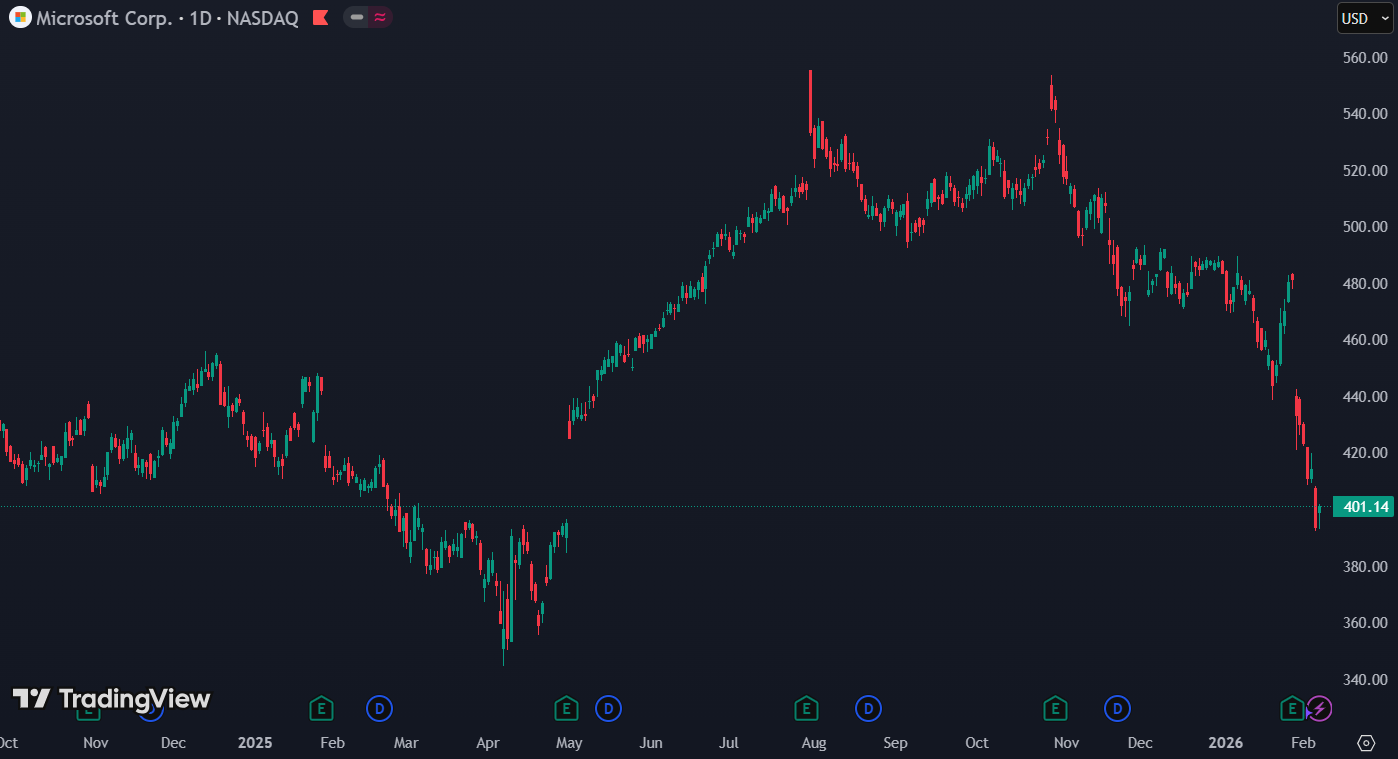Open the earnings E marker above May
Viewport: 1398px width, 759px height.
[x=566, y=709]
